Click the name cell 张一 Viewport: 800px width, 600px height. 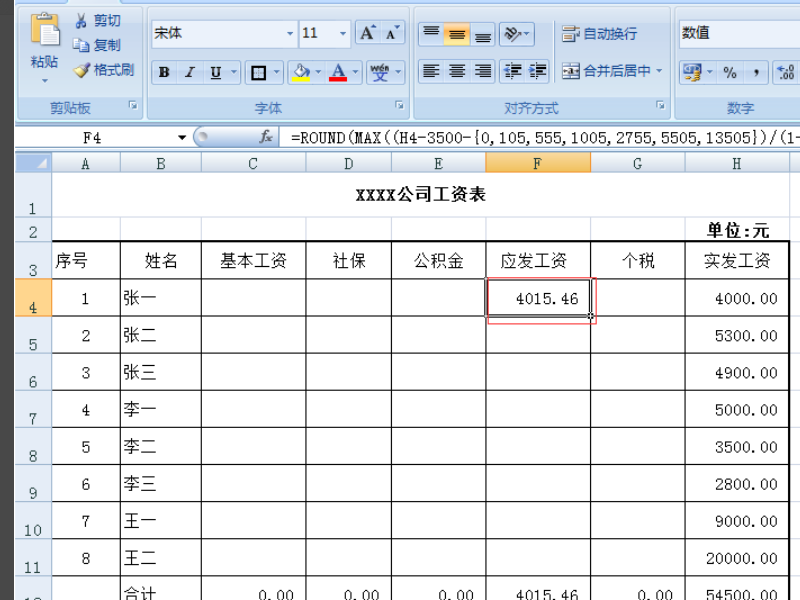[161, 298]
